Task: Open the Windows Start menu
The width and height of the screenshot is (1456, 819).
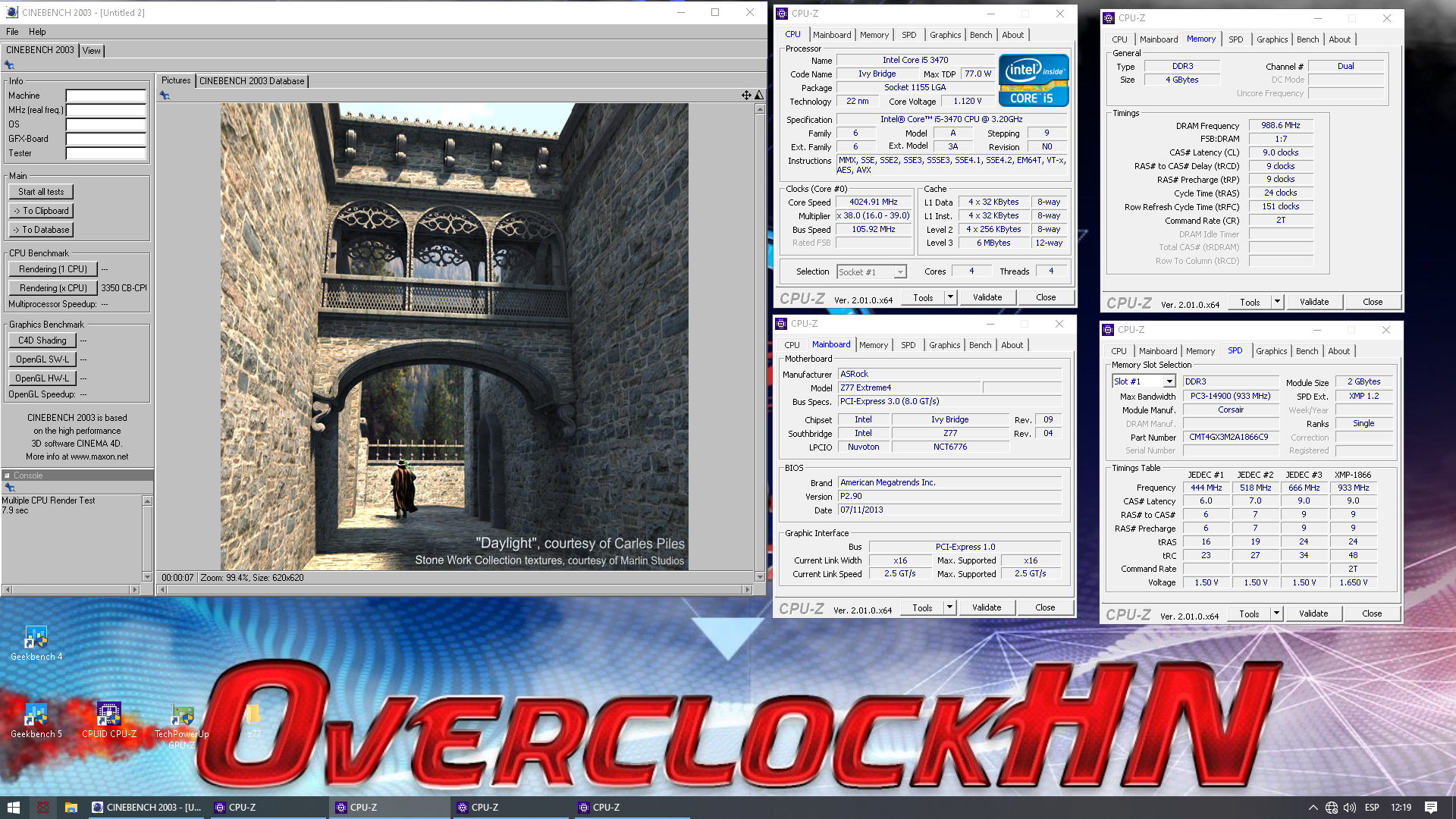Action: [x=14, y=808]
